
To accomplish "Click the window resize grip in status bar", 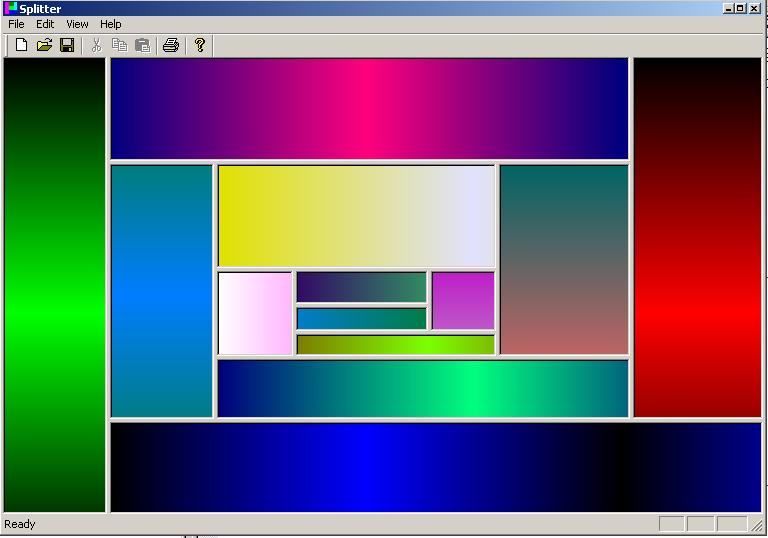I will tap(757, 524).
